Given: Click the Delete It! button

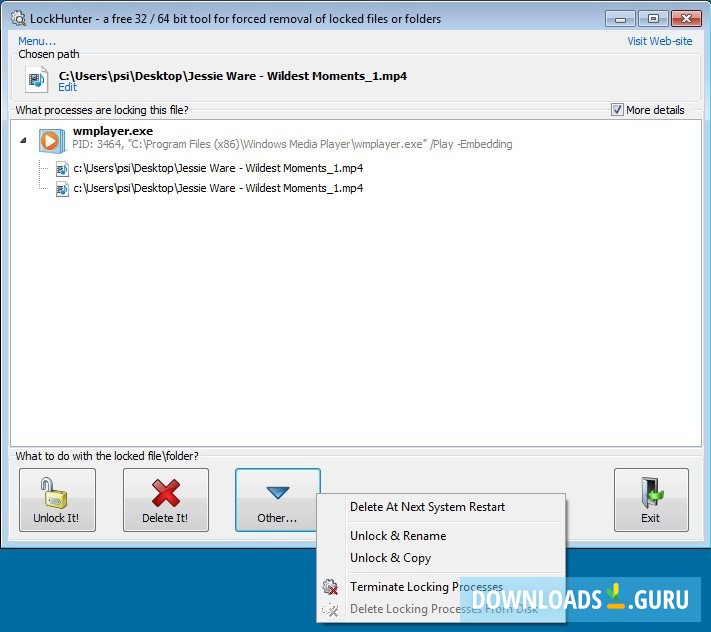Looking at the screenshot, I should click(166, 500).
